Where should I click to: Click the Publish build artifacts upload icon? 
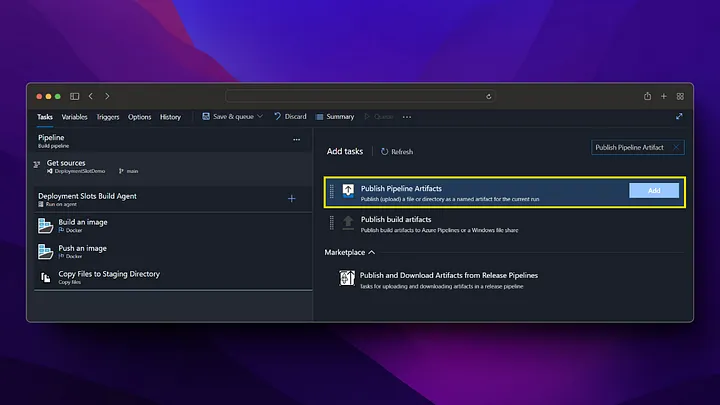(x=348, y=223)
